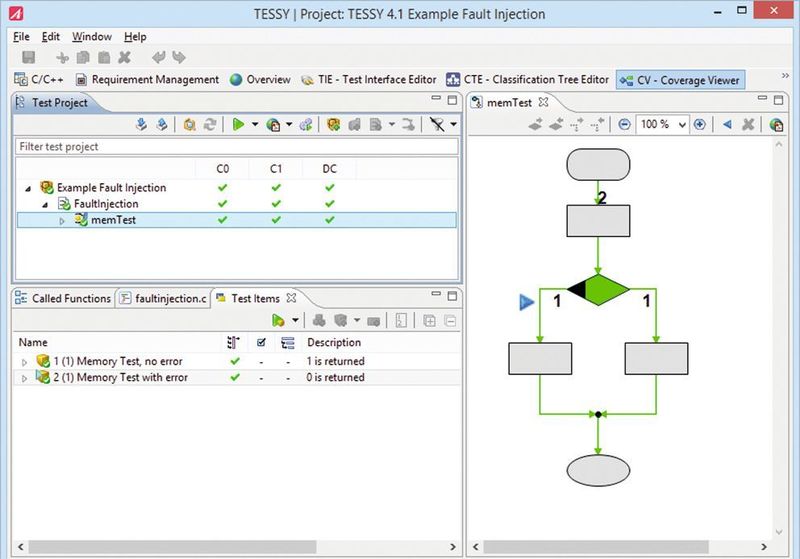Open dropdown arrow next to Test Project run button

pyautogui.click(x=255, y=124)
